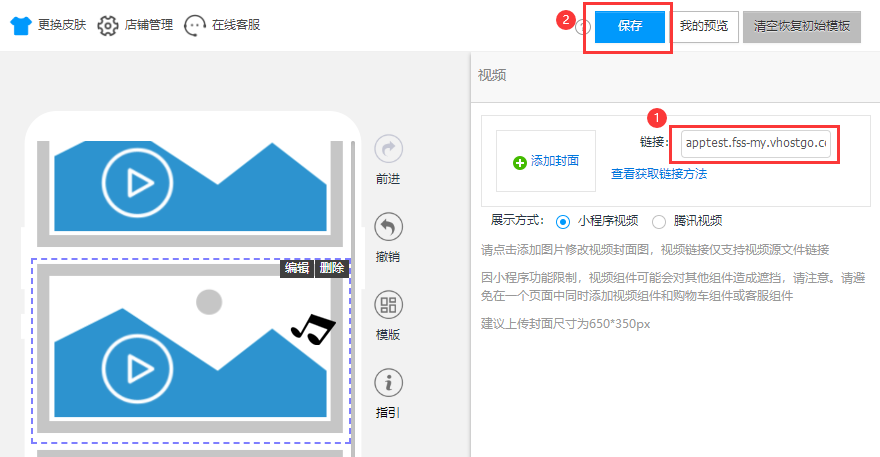Open 在线客服 chat bubble icon

(196, 25)
